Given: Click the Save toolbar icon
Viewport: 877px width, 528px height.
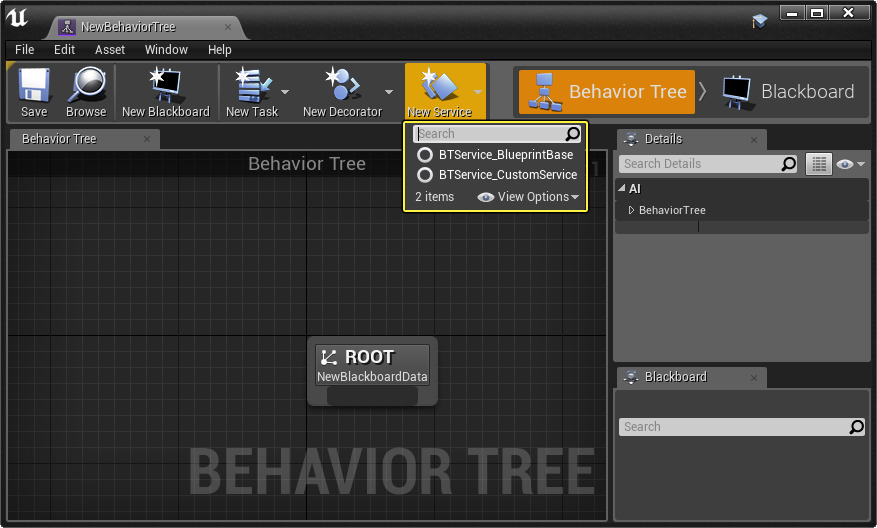Looking at the screenshot, I should (34, 85).
